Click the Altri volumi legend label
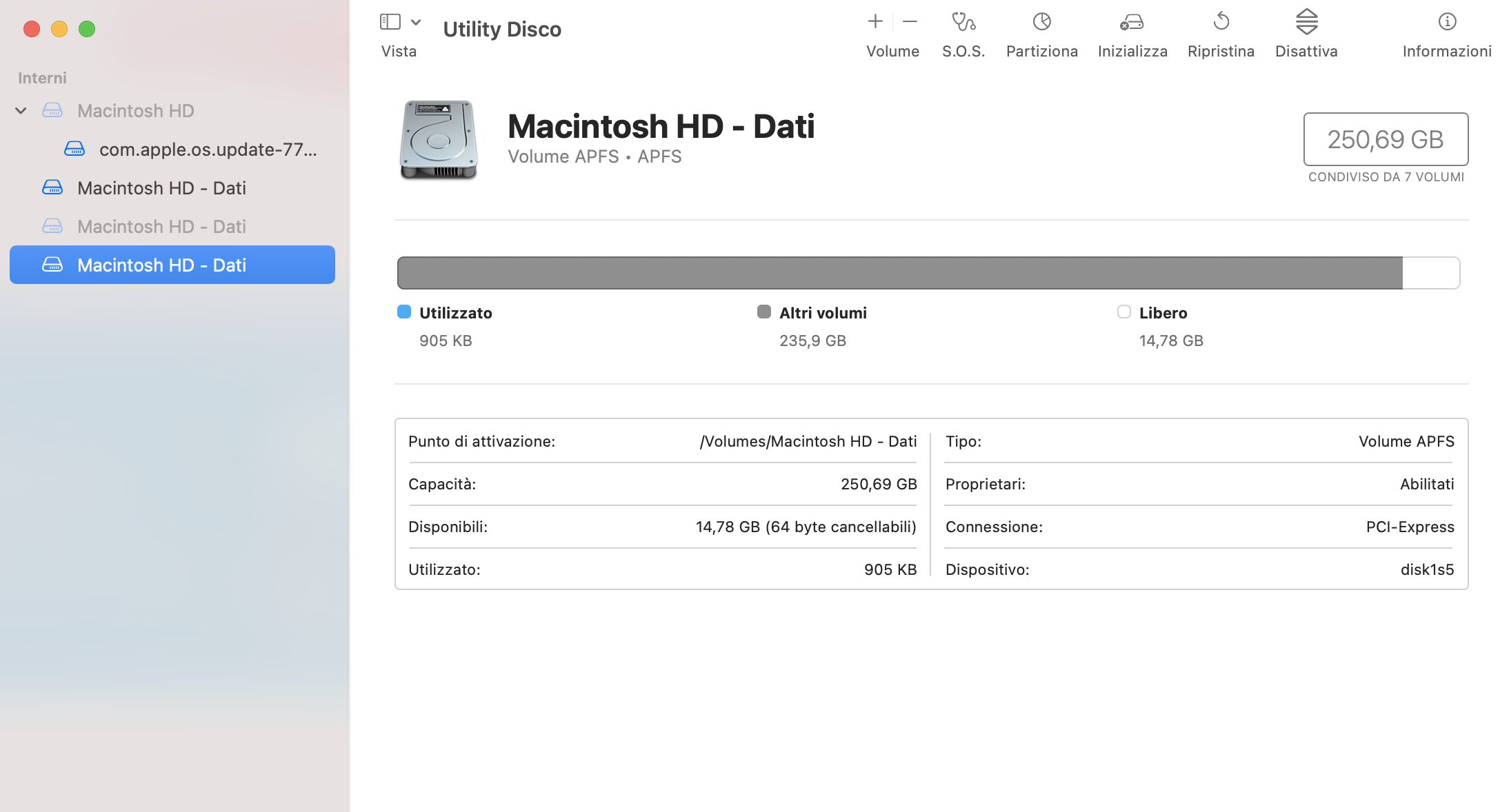The image size is (1509, 812). [x=823, y=313]
